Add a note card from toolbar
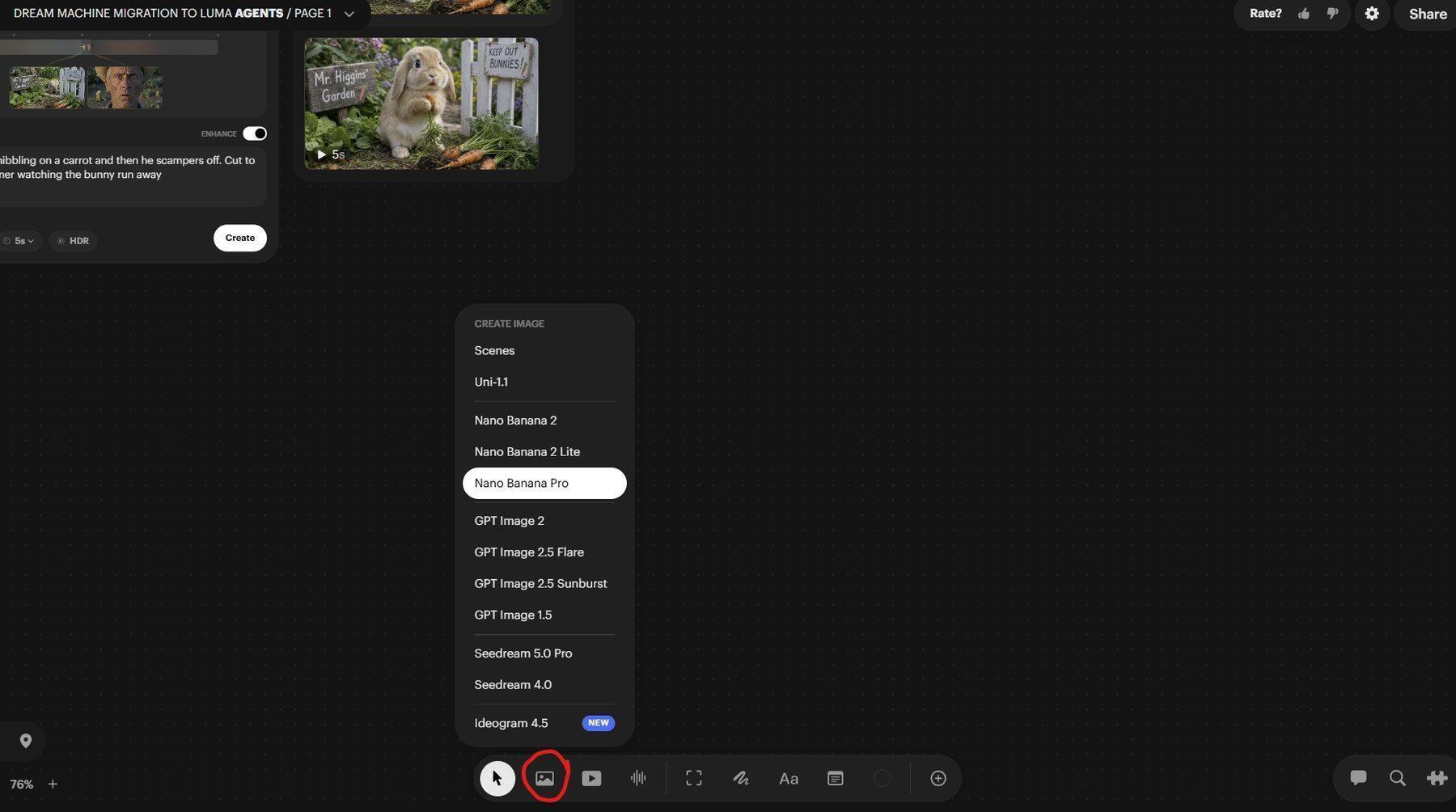The width and height of the screenshot is (1456, 812). pyautogui.click(x=836, y=778)
